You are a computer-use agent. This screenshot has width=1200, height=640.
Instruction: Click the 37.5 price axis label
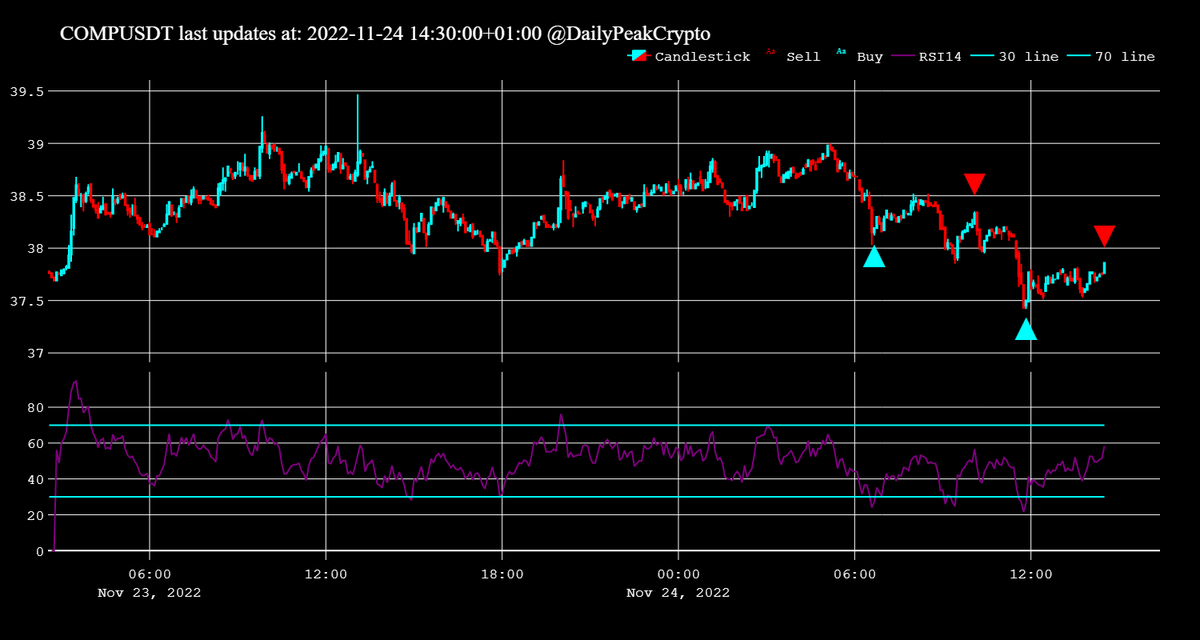click(26, 301)
